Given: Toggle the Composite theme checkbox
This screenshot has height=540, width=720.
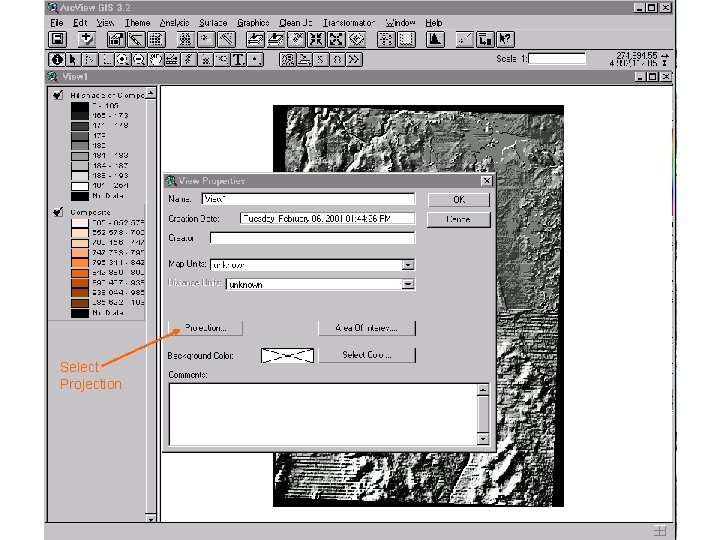Looking at the screenshot, I should coord(58,212).
